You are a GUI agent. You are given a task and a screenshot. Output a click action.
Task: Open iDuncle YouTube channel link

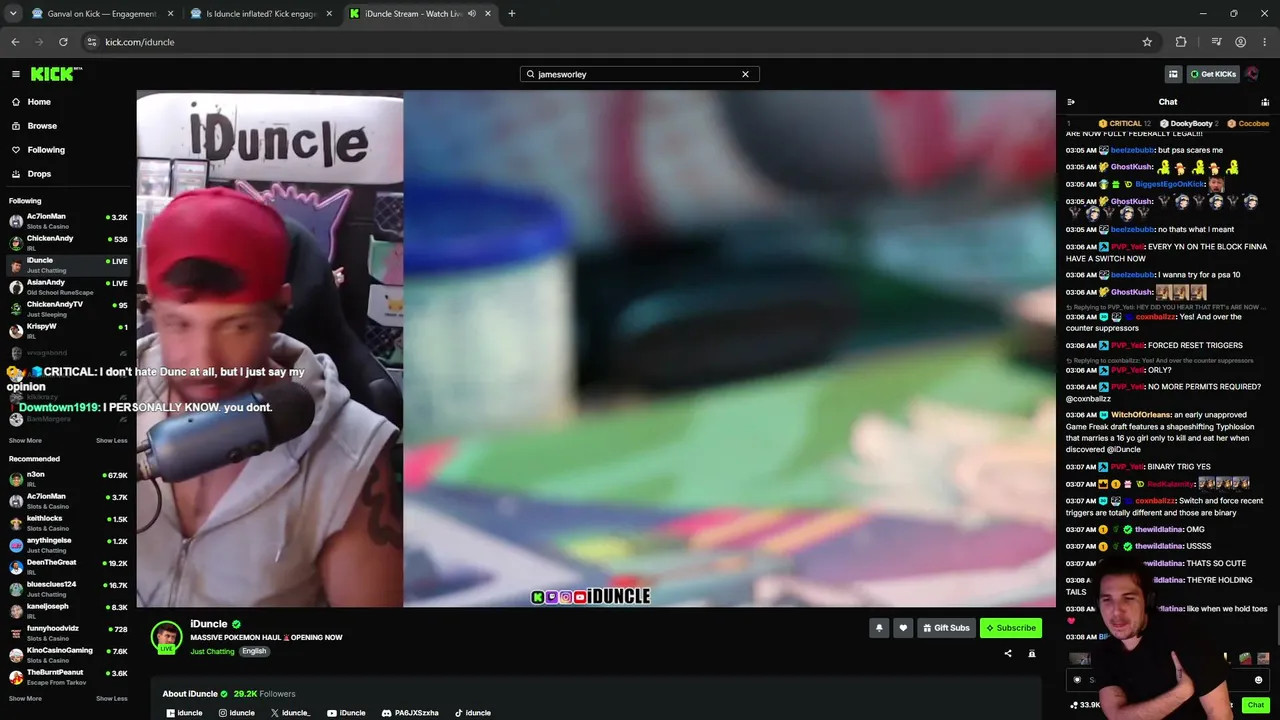(x=346, y=713)
